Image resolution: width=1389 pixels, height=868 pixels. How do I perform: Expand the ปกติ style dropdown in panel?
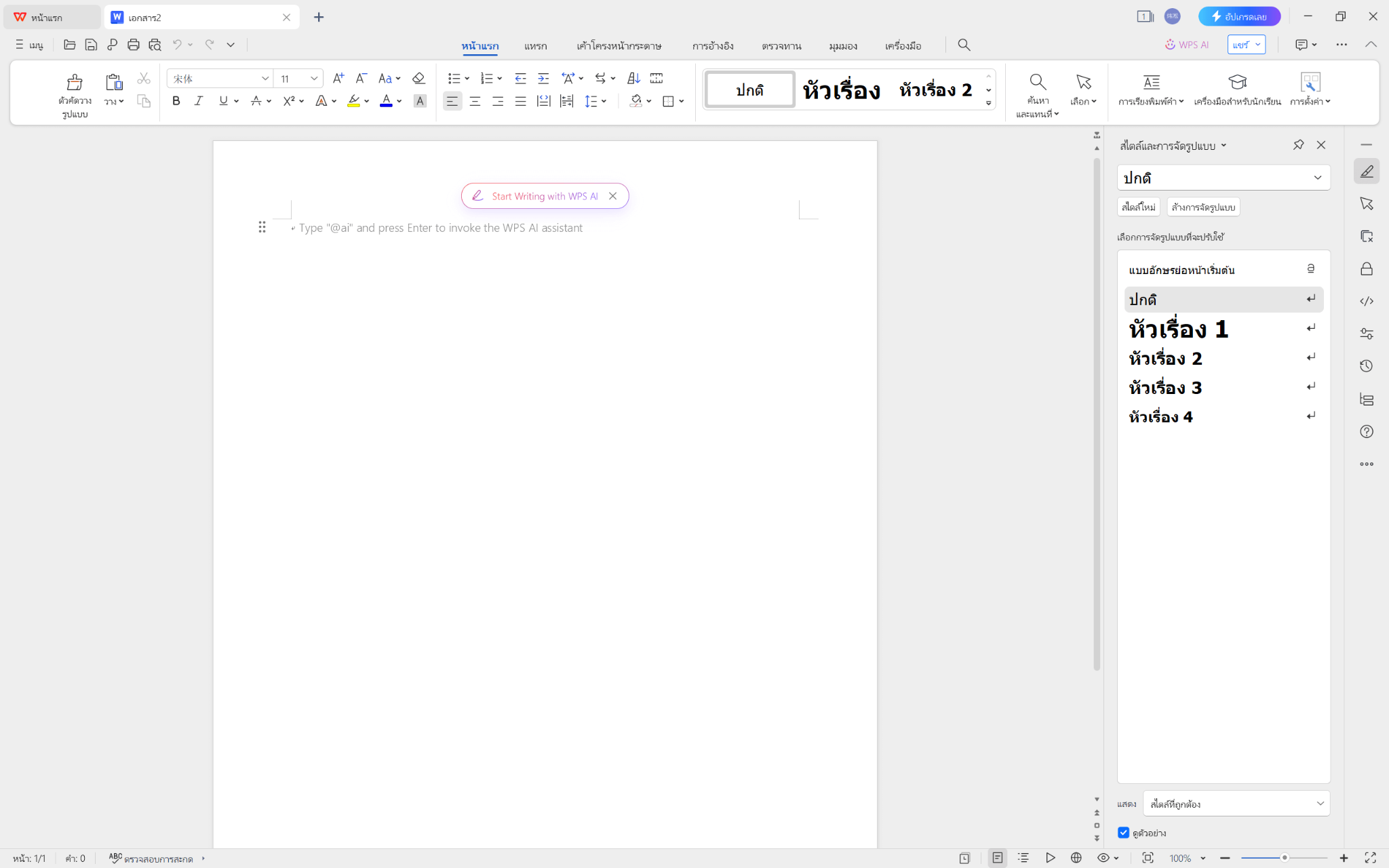1317,178
